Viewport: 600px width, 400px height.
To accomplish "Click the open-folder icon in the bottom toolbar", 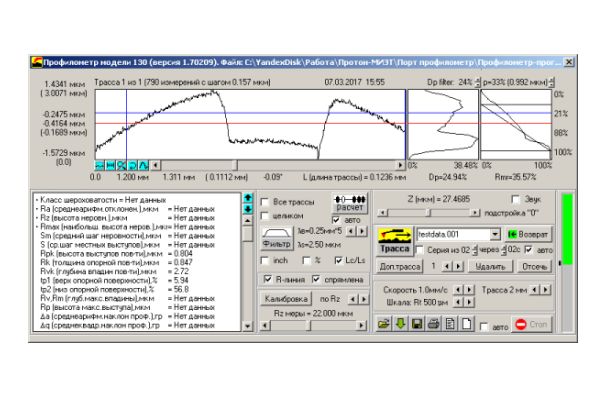I will tap(384, 324).
